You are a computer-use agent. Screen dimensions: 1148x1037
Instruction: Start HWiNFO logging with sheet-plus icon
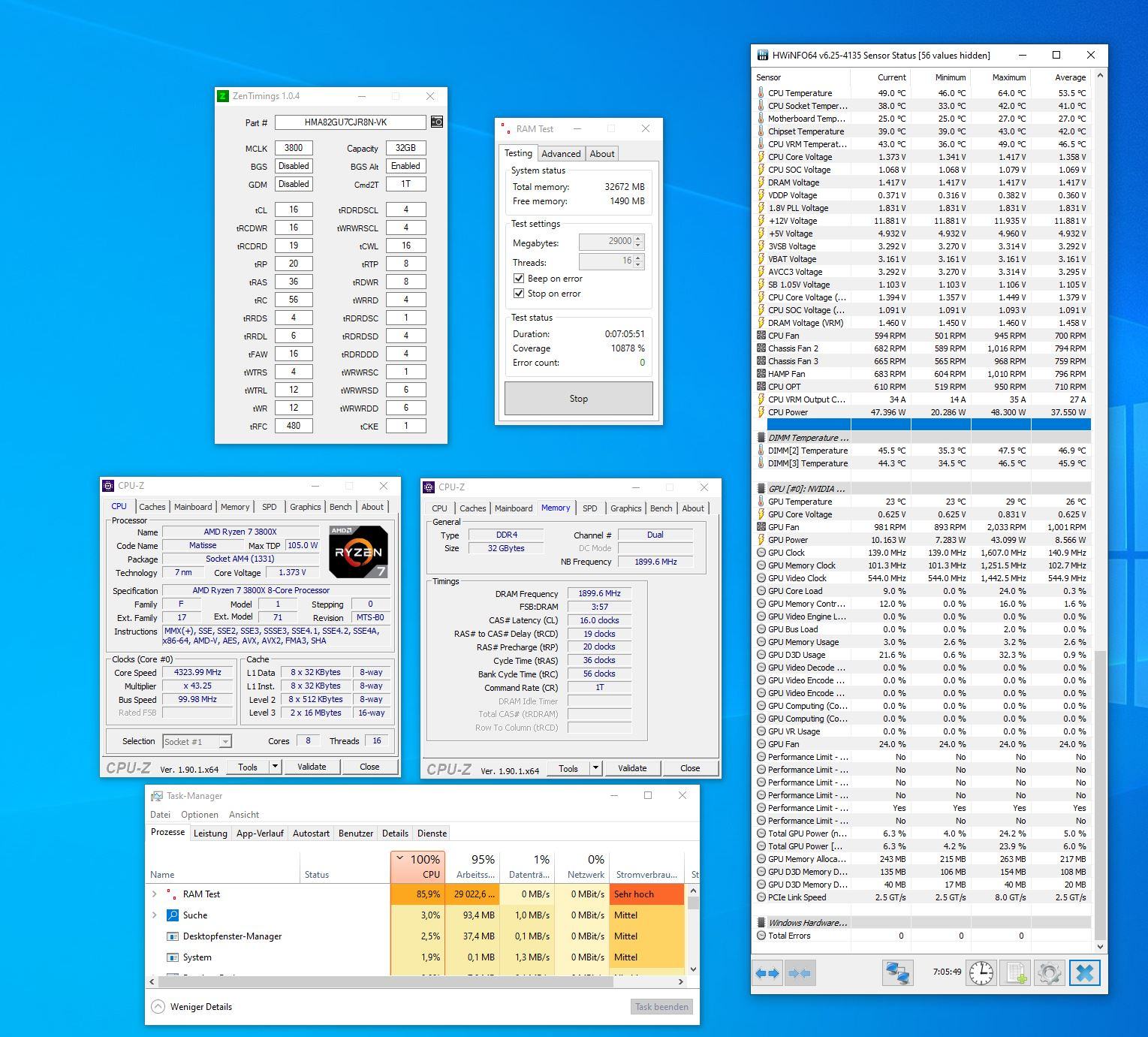click(x=1016, y=973)
